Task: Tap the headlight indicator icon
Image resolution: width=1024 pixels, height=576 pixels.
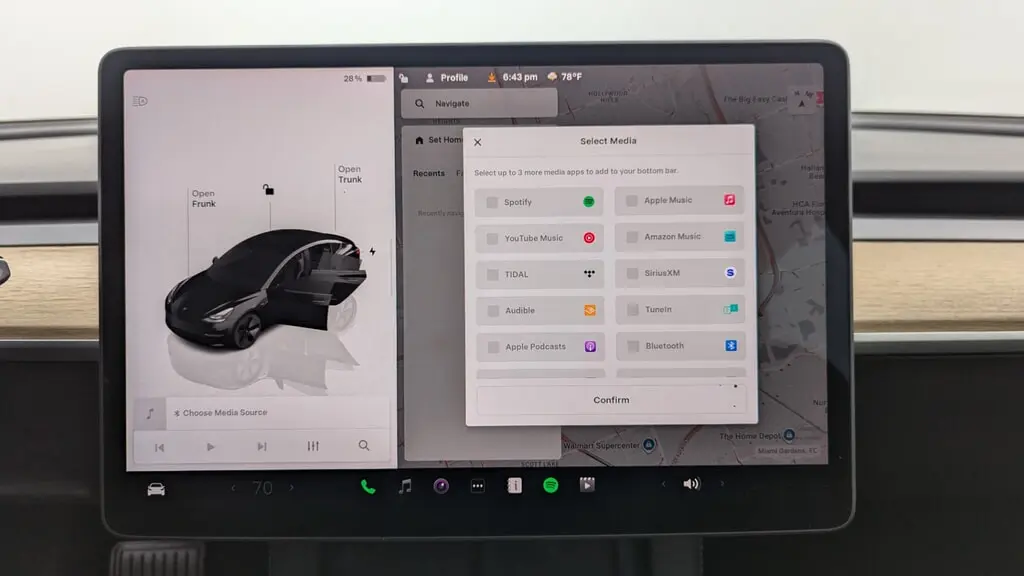Action: [140, 101]
